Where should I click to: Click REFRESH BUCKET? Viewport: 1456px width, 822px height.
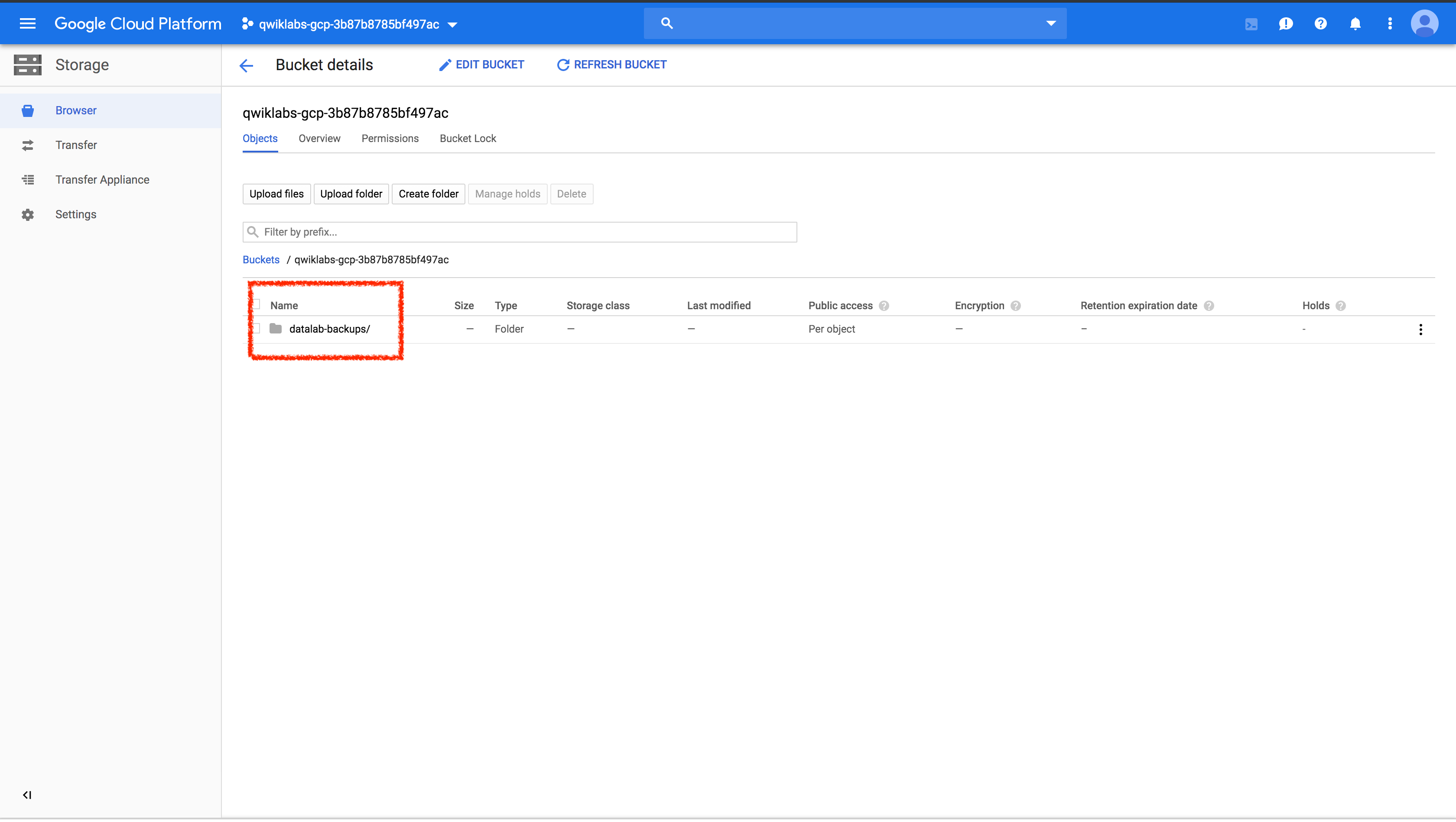[x=611, y=65]
